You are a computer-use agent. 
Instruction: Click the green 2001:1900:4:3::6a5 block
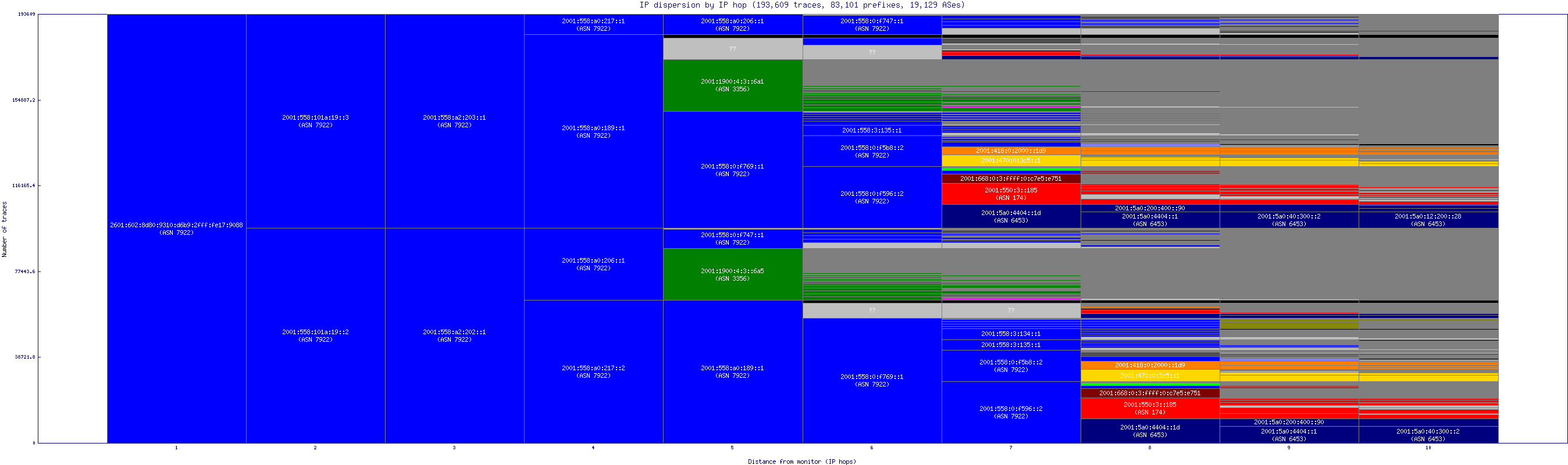click(x=732, y=274)
